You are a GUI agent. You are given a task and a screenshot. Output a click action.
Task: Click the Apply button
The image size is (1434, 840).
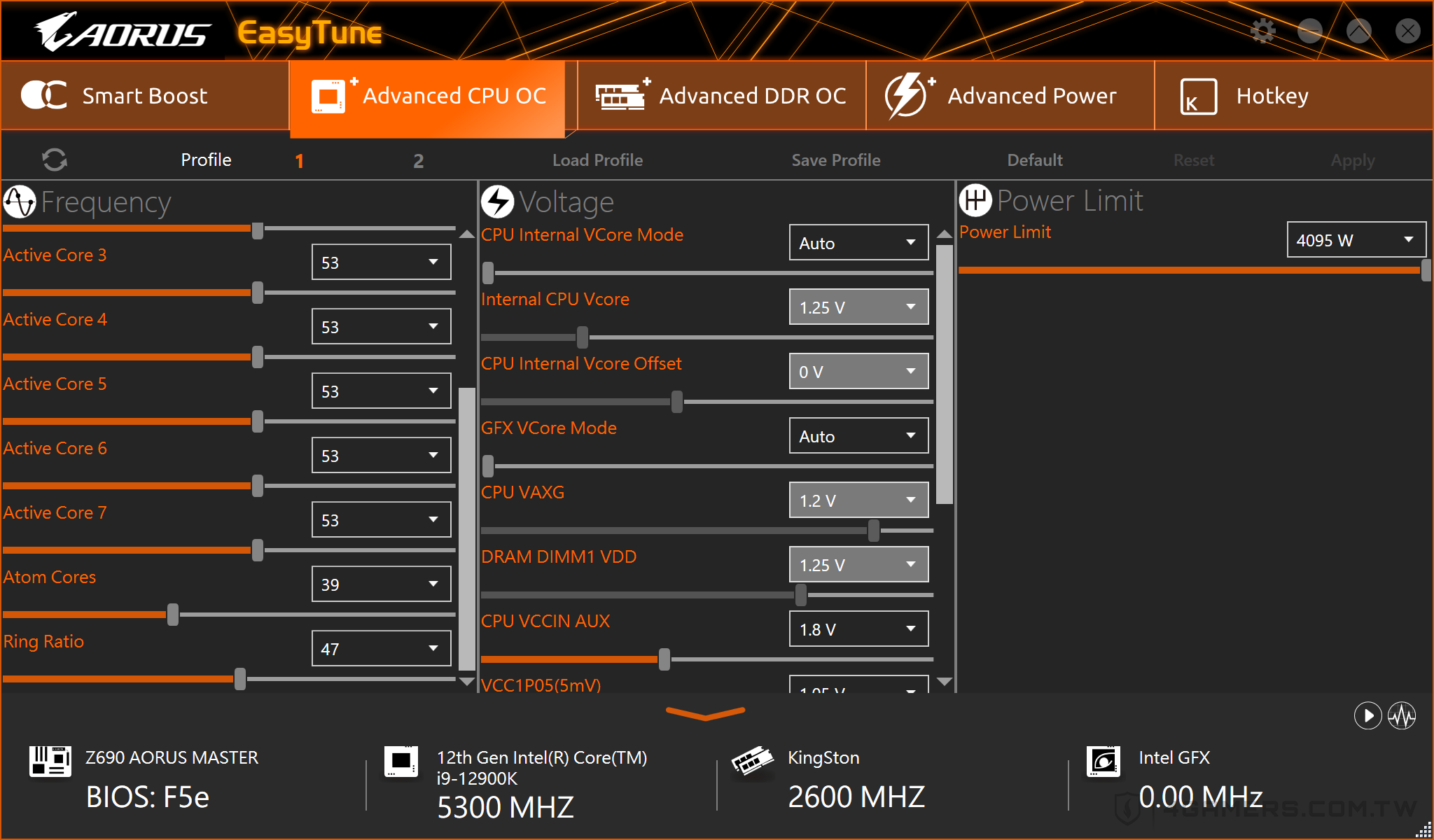click(1353, 161)
